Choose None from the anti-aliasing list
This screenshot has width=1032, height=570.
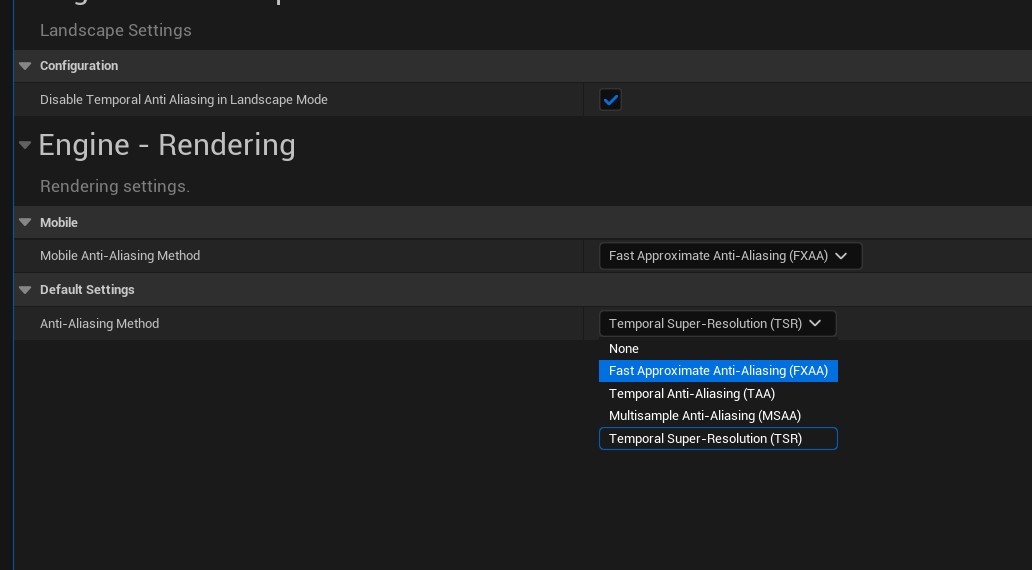coord(718,349)
